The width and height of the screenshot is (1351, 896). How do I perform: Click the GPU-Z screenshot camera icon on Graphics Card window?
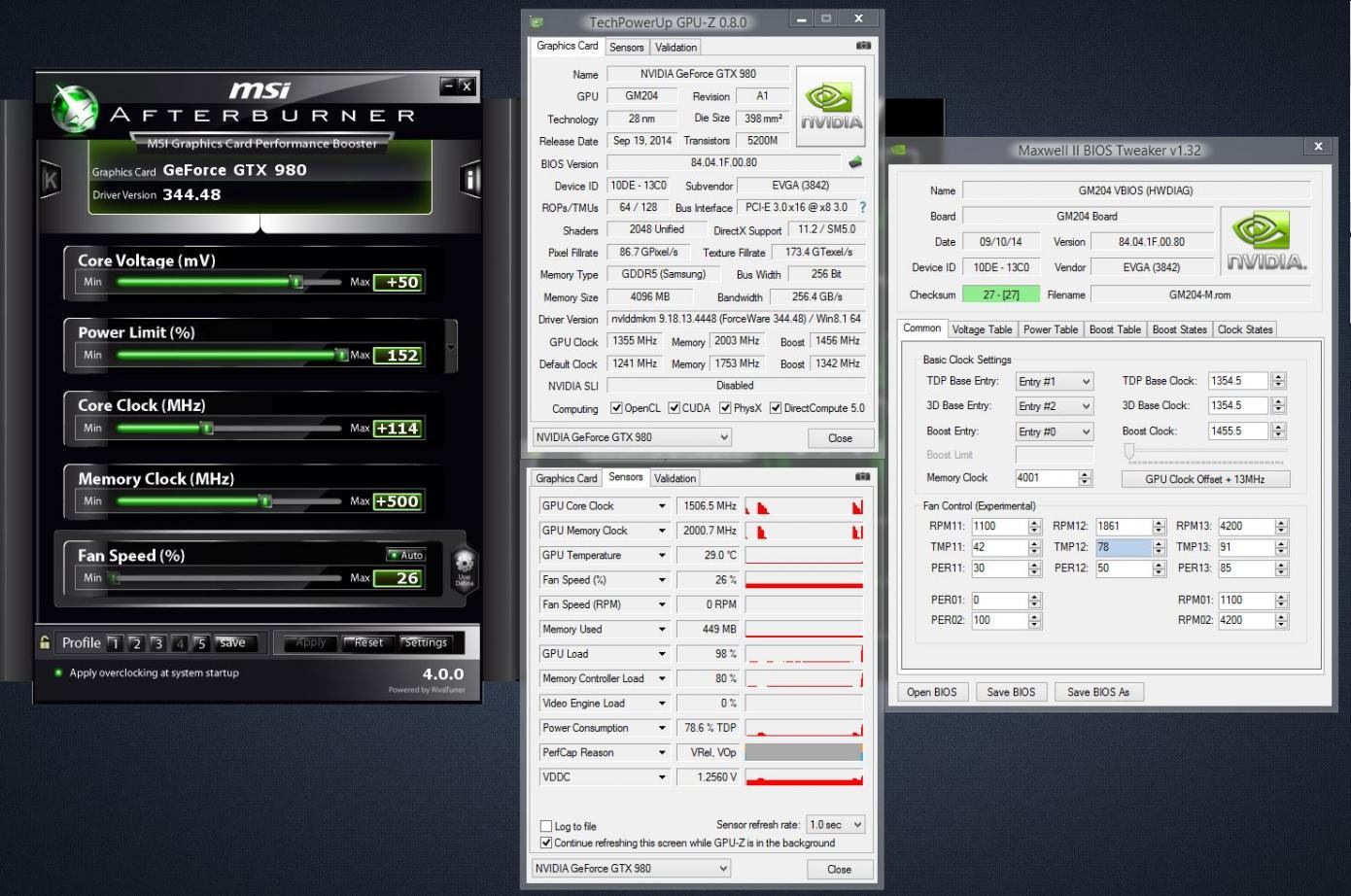click(863, 46)
